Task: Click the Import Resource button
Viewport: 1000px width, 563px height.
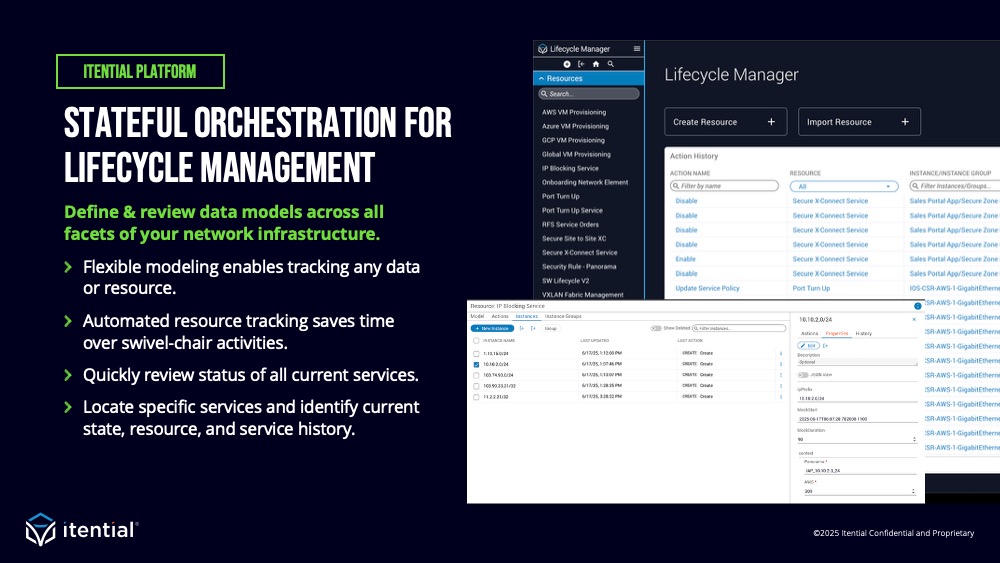Action: click(859, 122)
